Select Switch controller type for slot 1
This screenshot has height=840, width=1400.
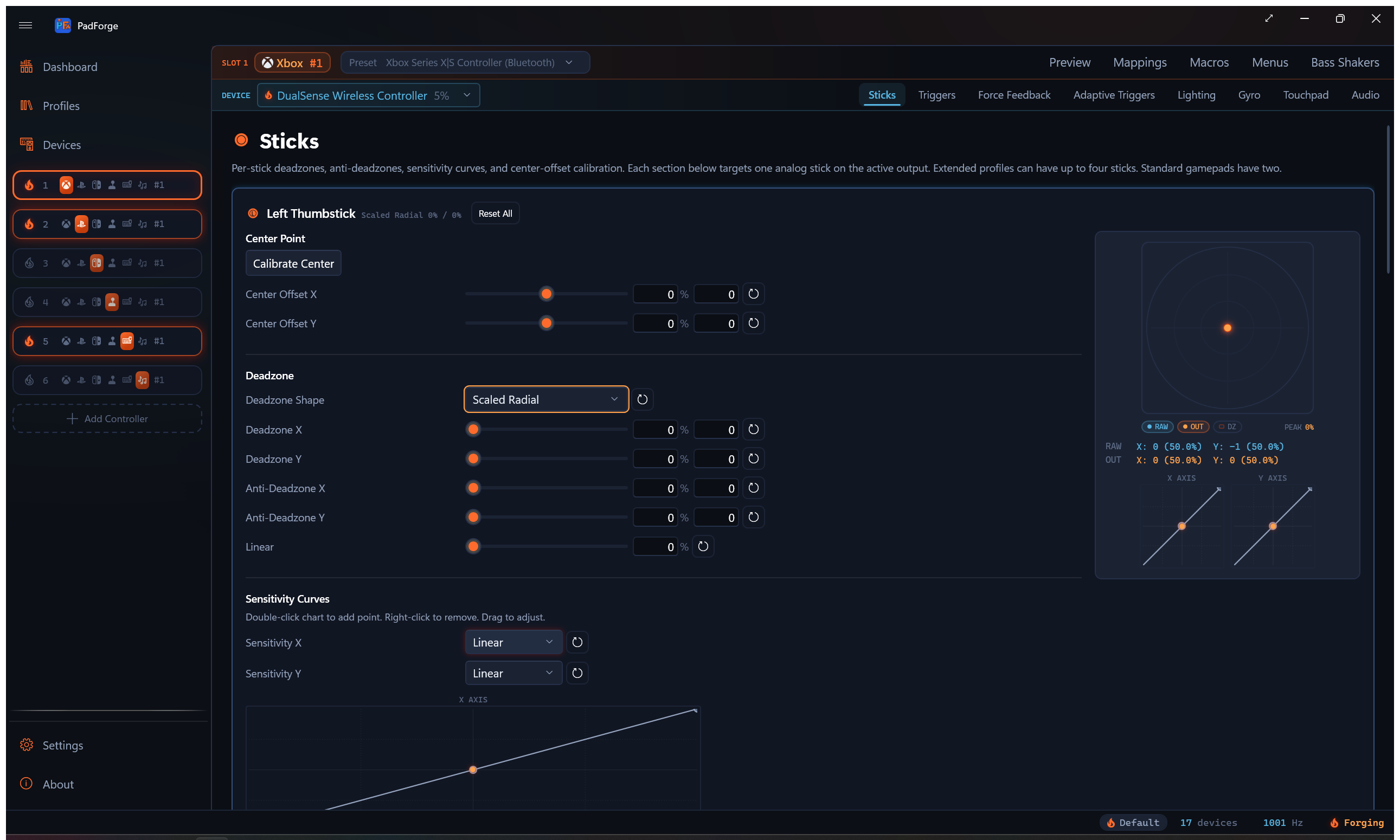tap(97, 185)
